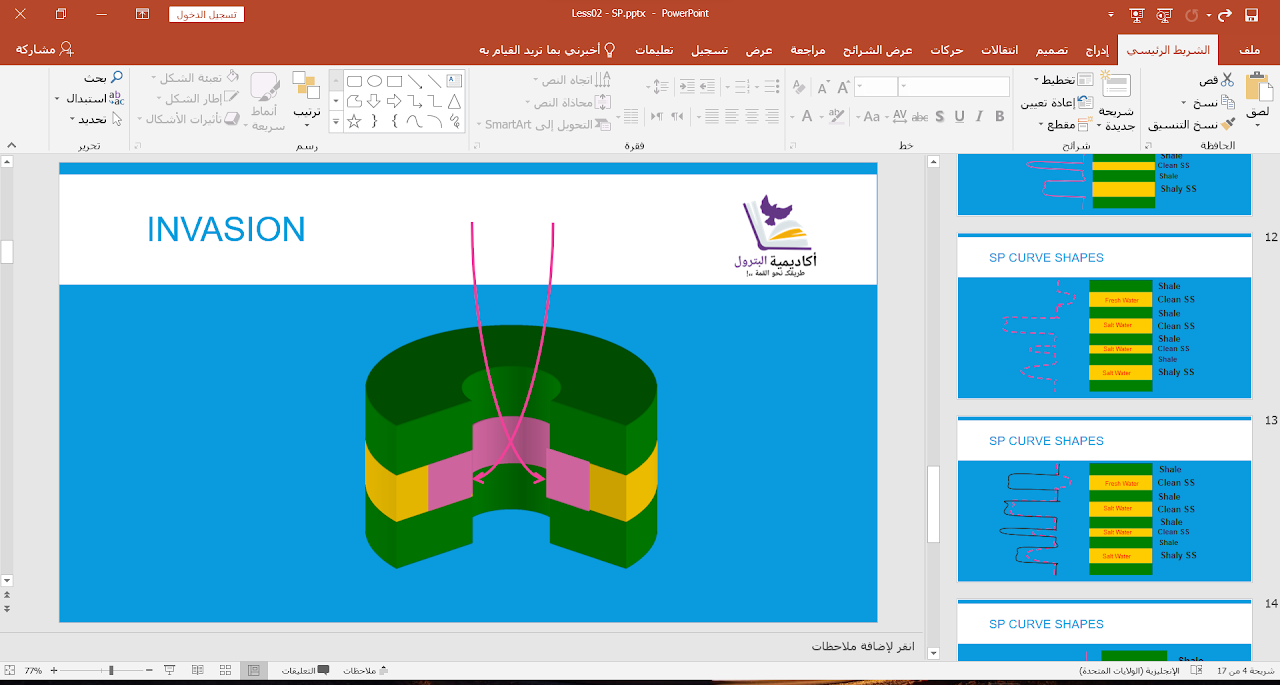The width and height of the screenshot is (1280, 685).
Task: Select the star shape in shapes gallery
Action: [353, 122]
